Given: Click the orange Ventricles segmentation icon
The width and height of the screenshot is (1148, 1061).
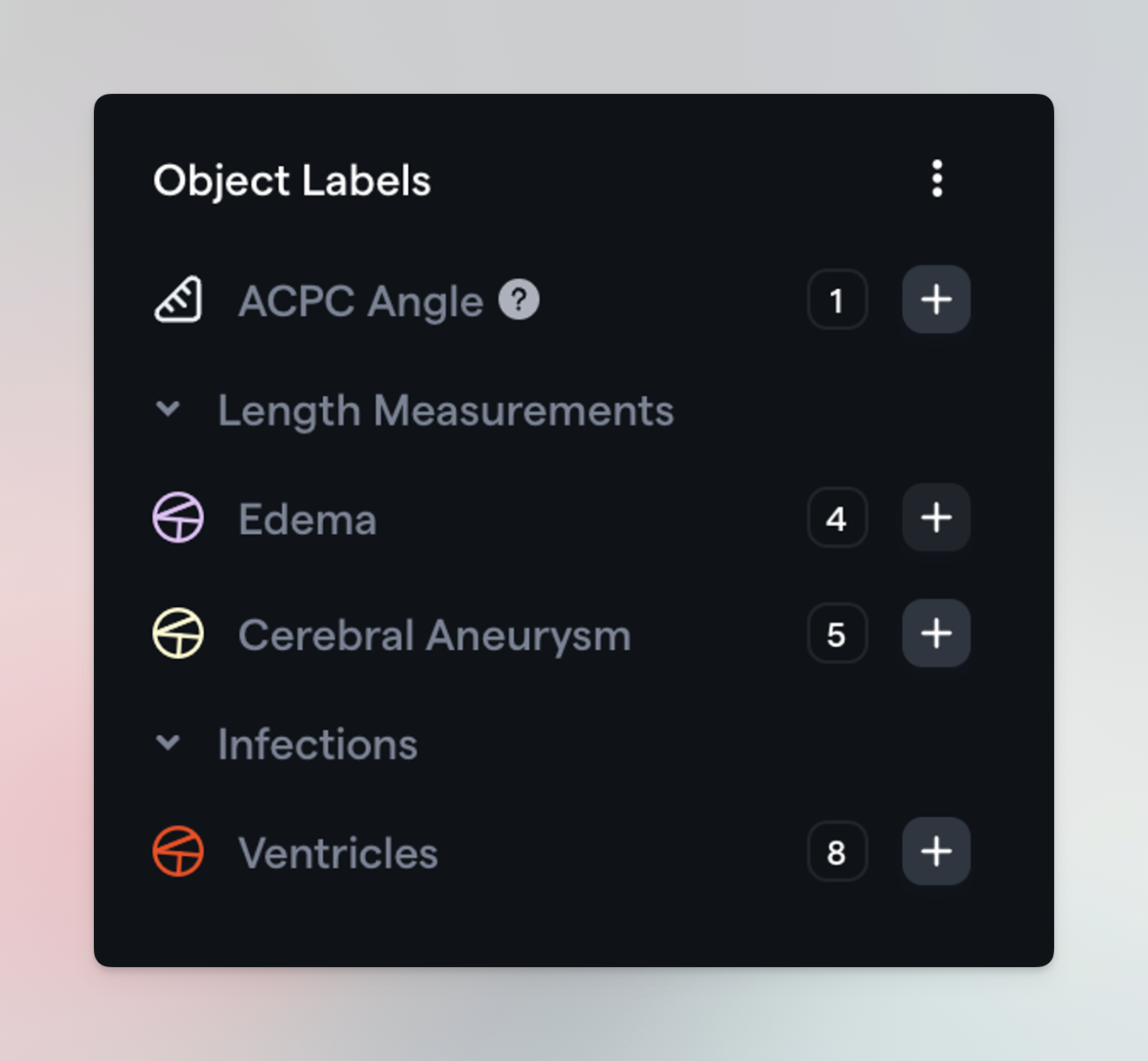Looking at the screenshot, I should (x=178, y=852).
